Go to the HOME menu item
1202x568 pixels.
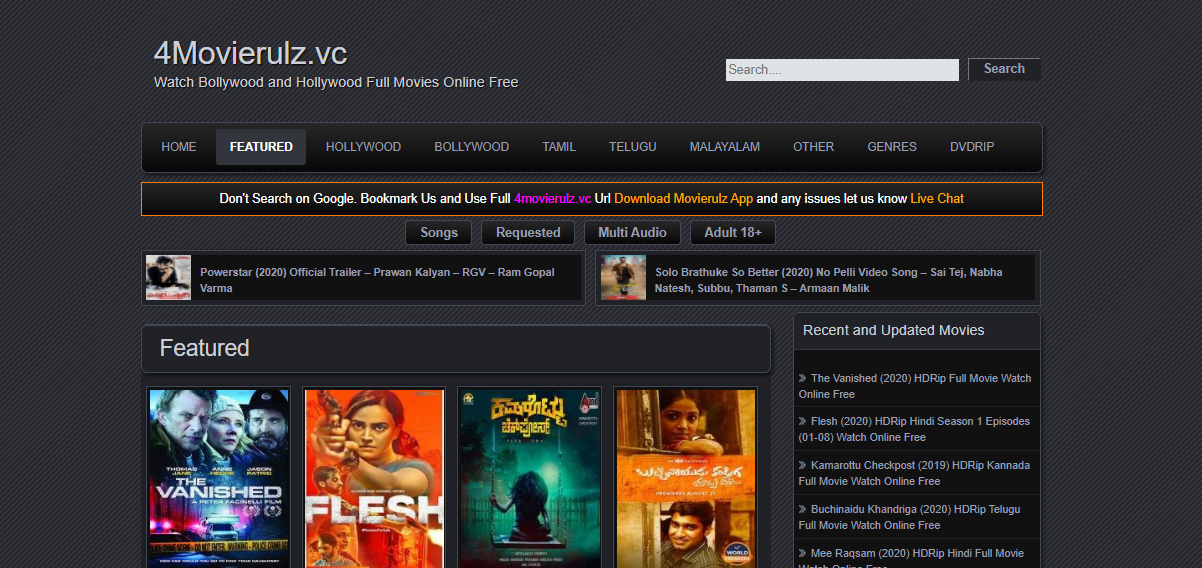pos(179,147)
